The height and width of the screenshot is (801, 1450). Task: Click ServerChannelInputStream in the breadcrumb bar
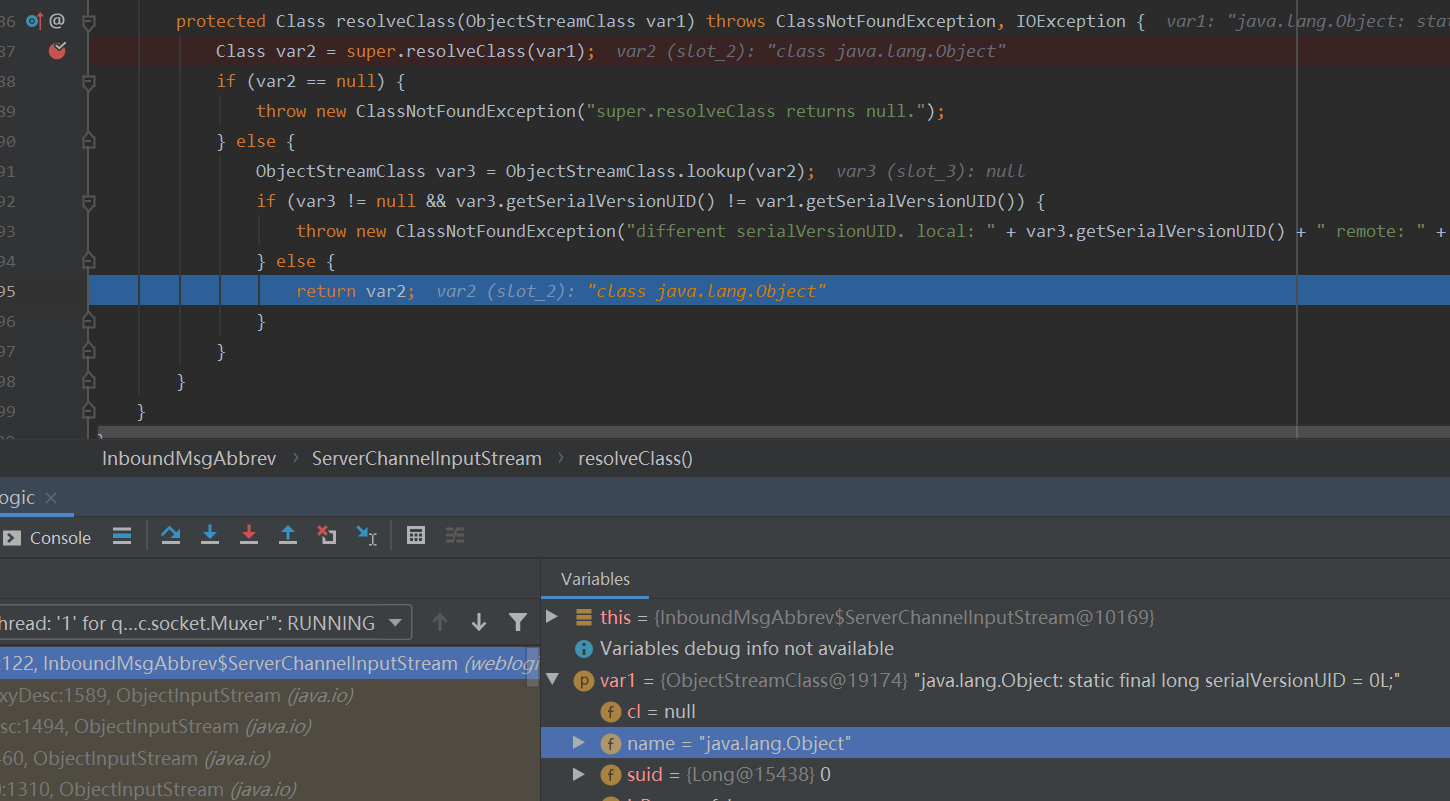tap(426, 458)
